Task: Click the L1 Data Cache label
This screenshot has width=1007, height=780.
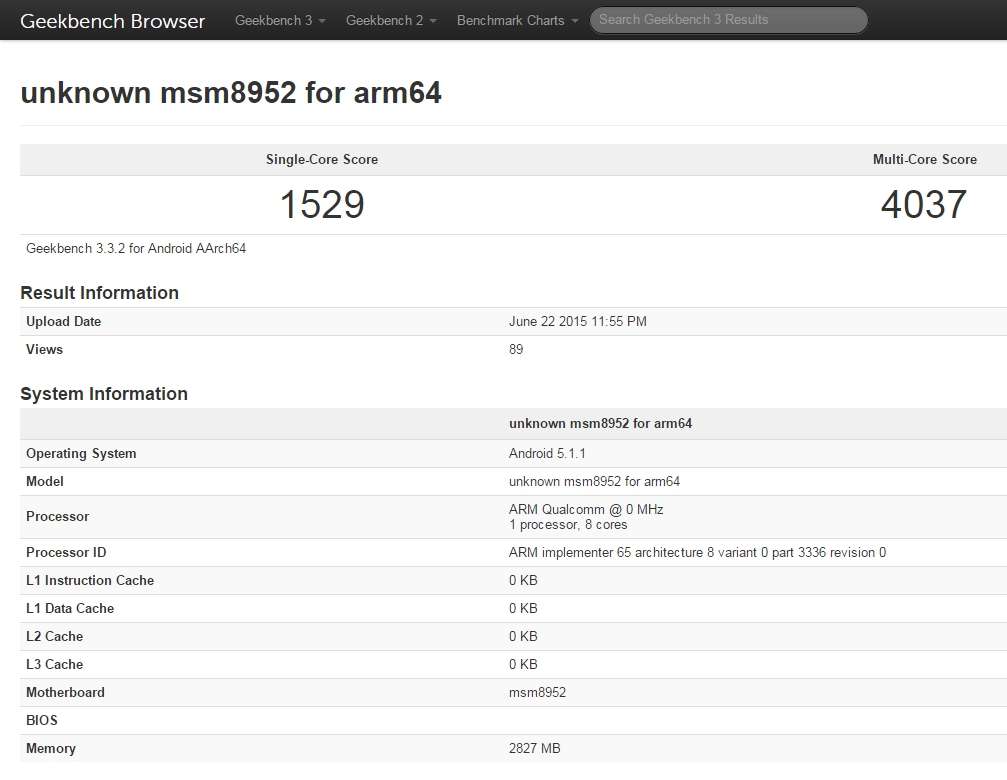Action: (x=70, y=609)
